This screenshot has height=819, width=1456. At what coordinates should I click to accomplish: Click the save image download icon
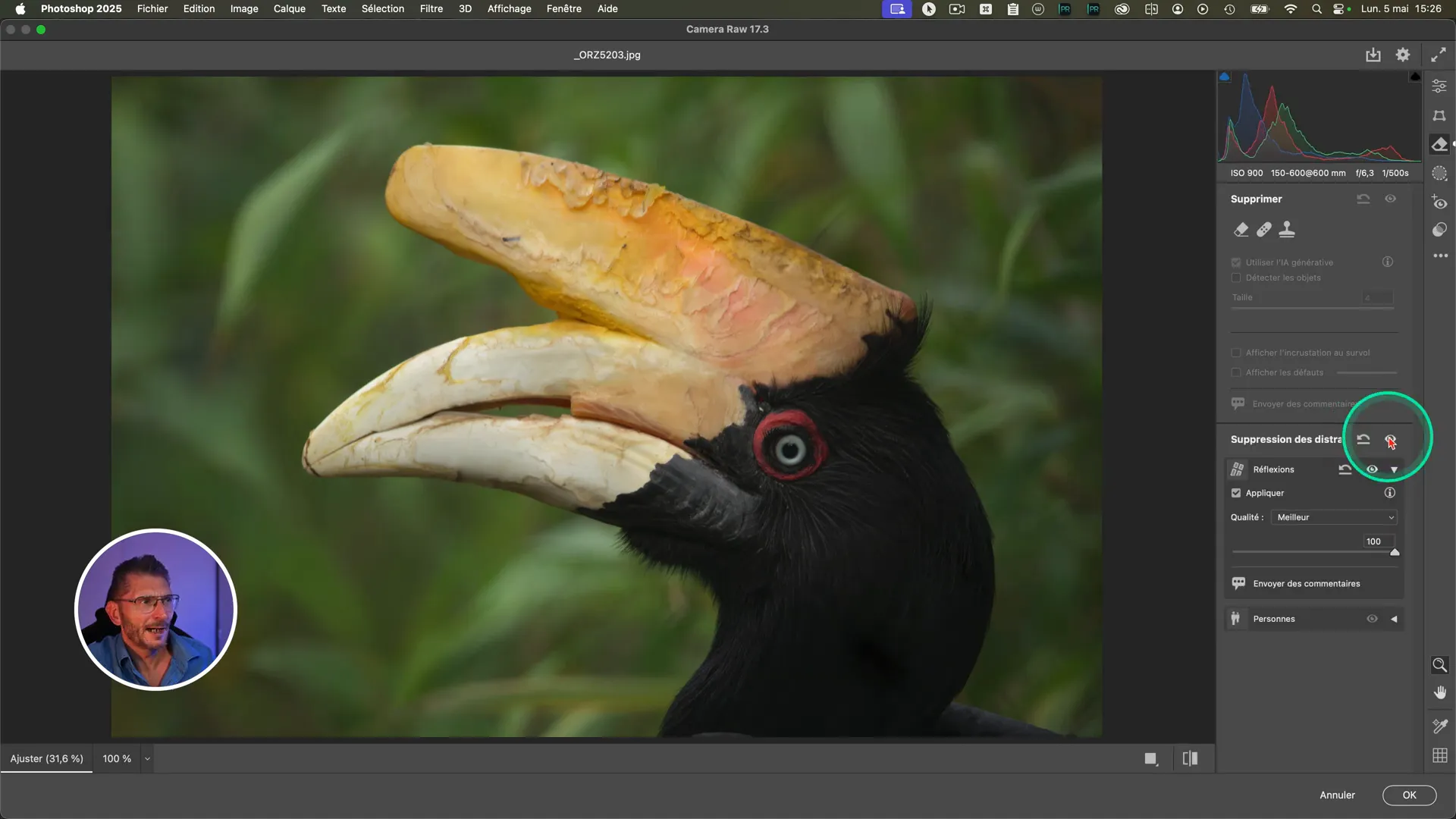pos(1373,55)
